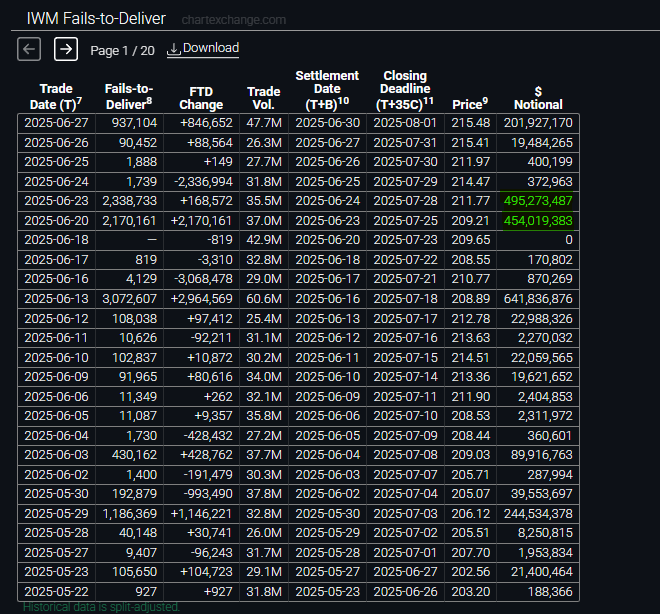Viewport: 660px width, 614px height.
Task: Select the Page 1 / 20 indicator
Action: point(122,51)
